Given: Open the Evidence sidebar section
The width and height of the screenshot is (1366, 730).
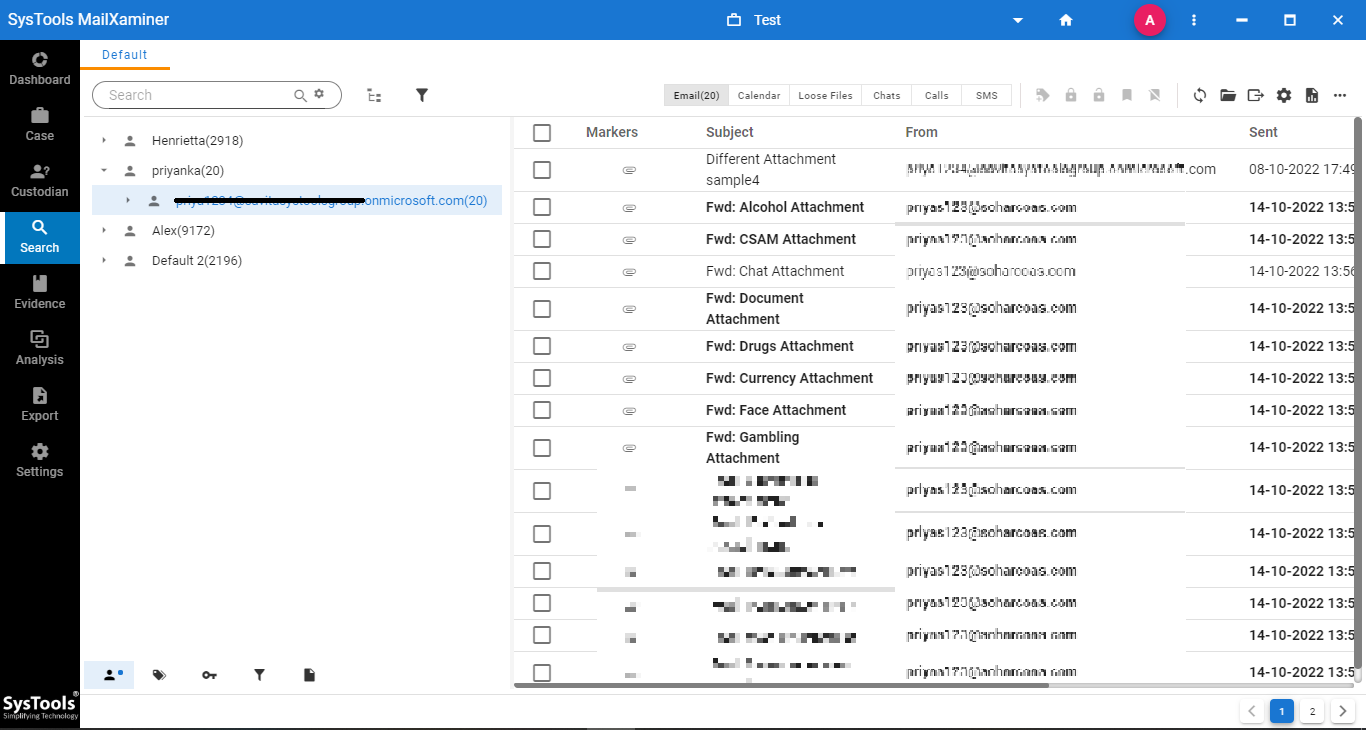Looking at the screenshot, I should click(x=40, y=292).
